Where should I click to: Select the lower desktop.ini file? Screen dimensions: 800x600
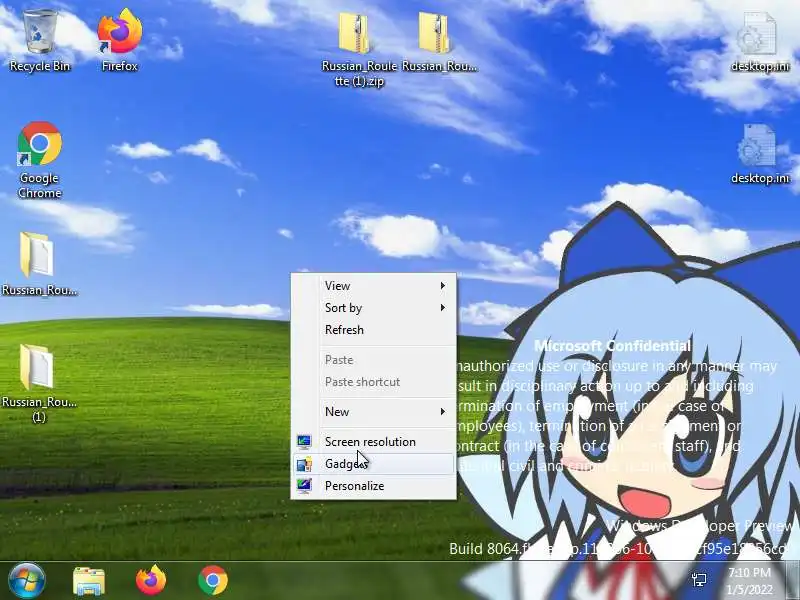tap(759, 154)
